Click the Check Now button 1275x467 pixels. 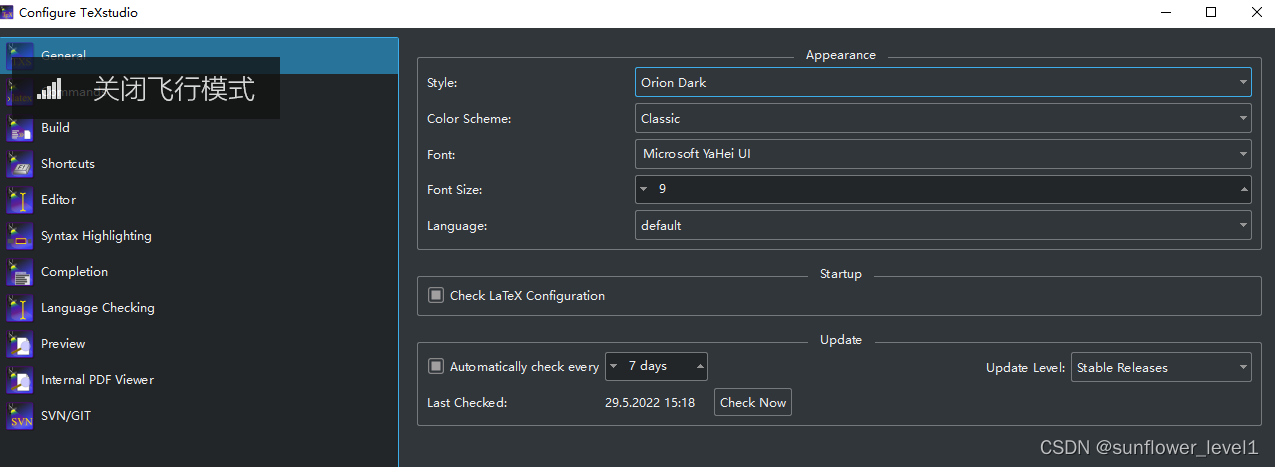[x=753, y=402]
